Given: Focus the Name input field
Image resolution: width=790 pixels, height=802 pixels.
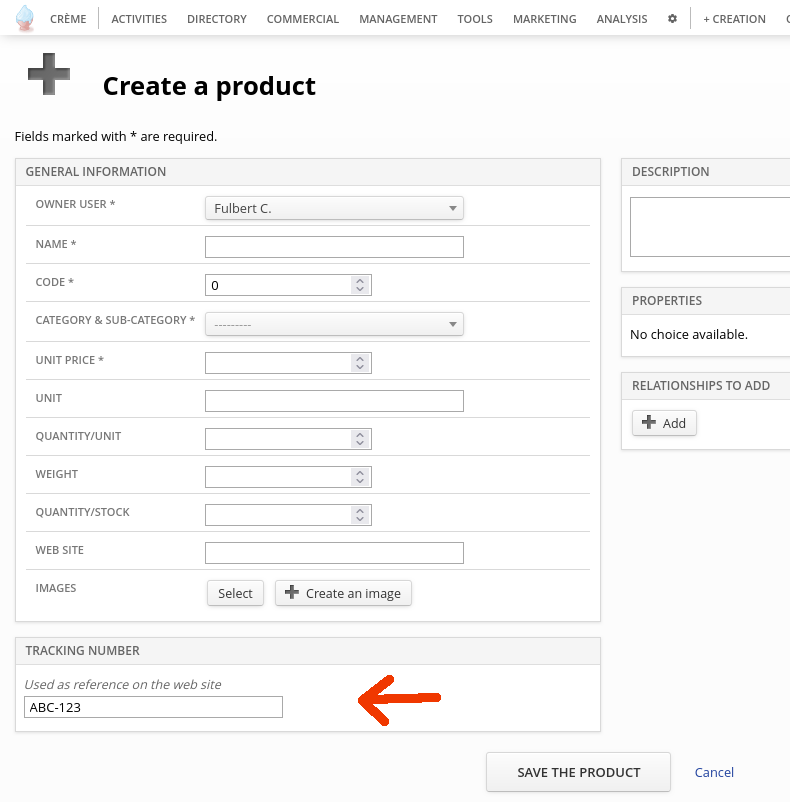Looking at the screenshot, I should [x=334, y=247].
